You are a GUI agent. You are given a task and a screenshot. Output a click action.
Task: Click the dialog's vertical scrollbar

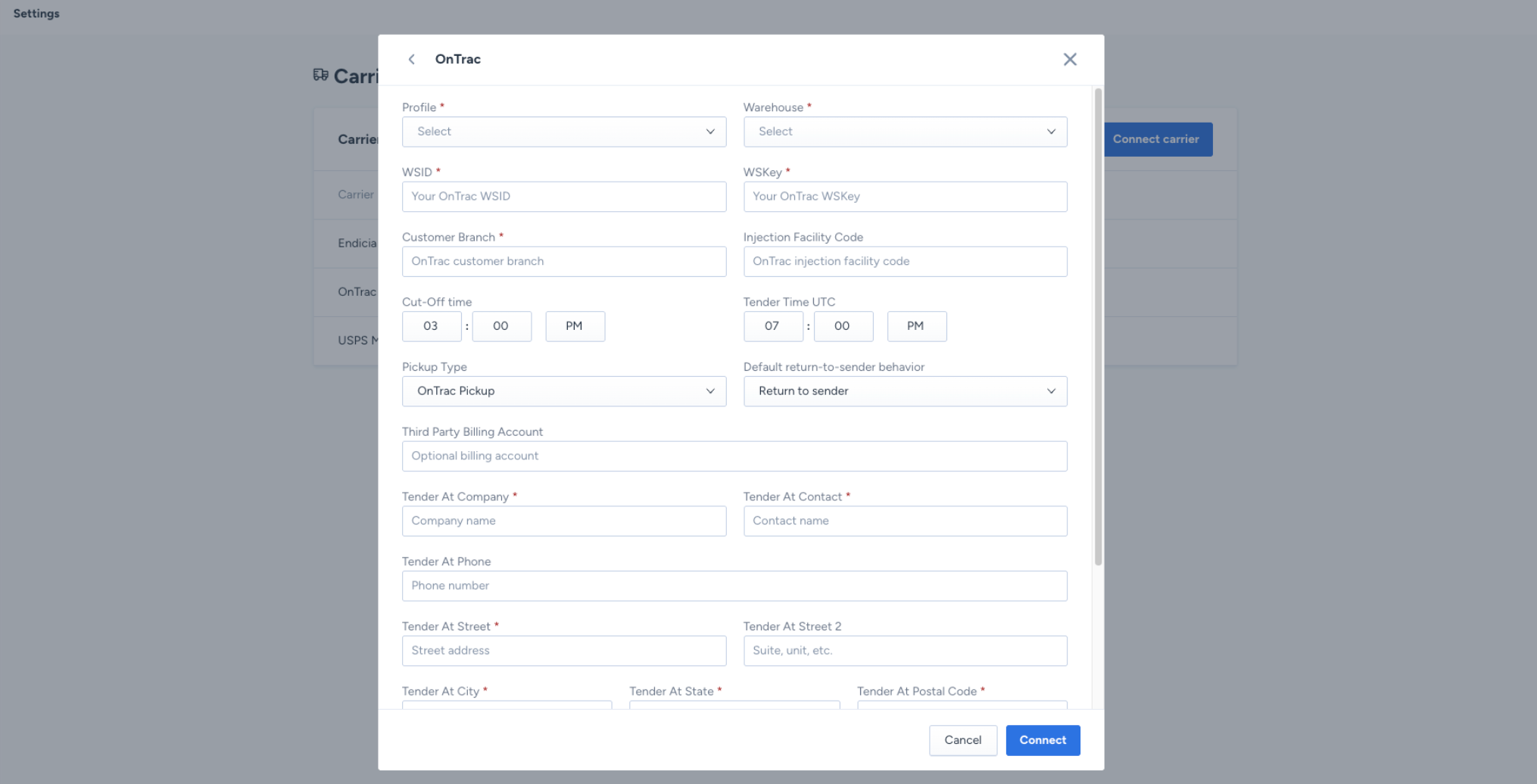point(1098,327)
